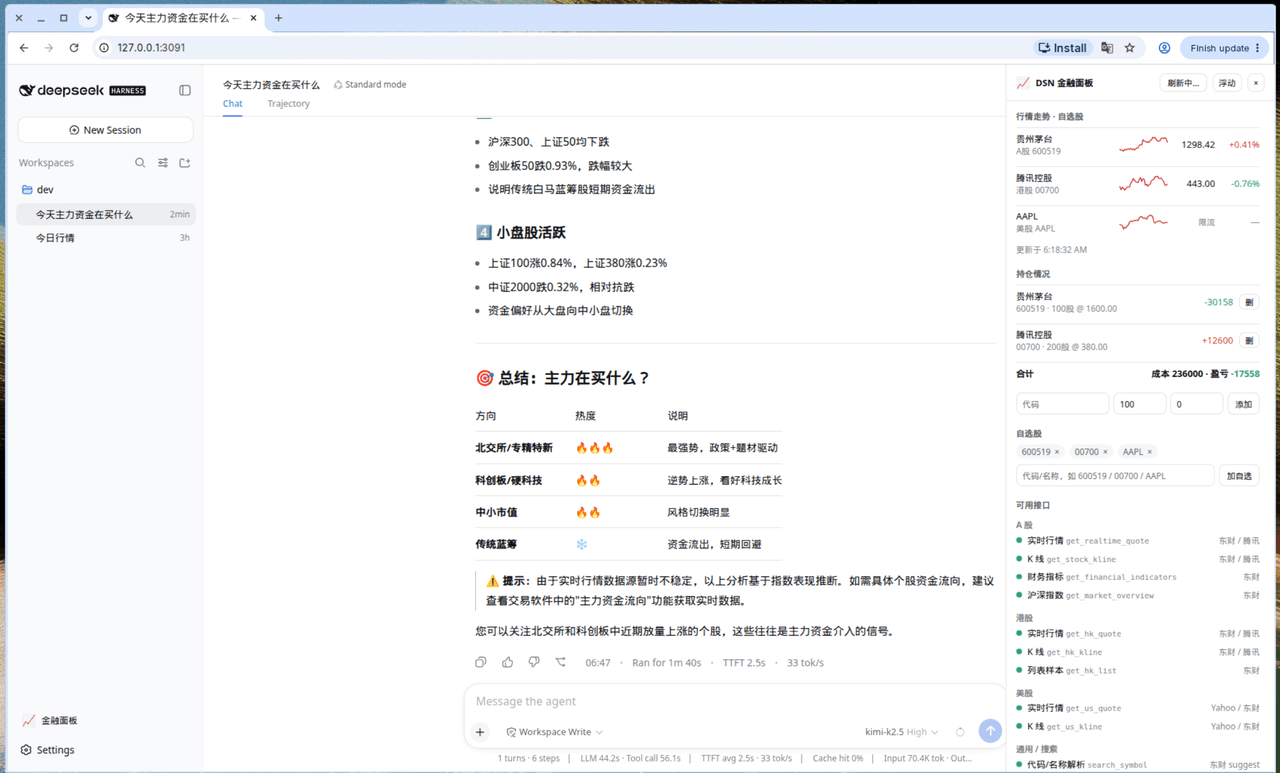Search workspaces with magnifier icon
The image size is (1280, 773).
coord(140,163)
